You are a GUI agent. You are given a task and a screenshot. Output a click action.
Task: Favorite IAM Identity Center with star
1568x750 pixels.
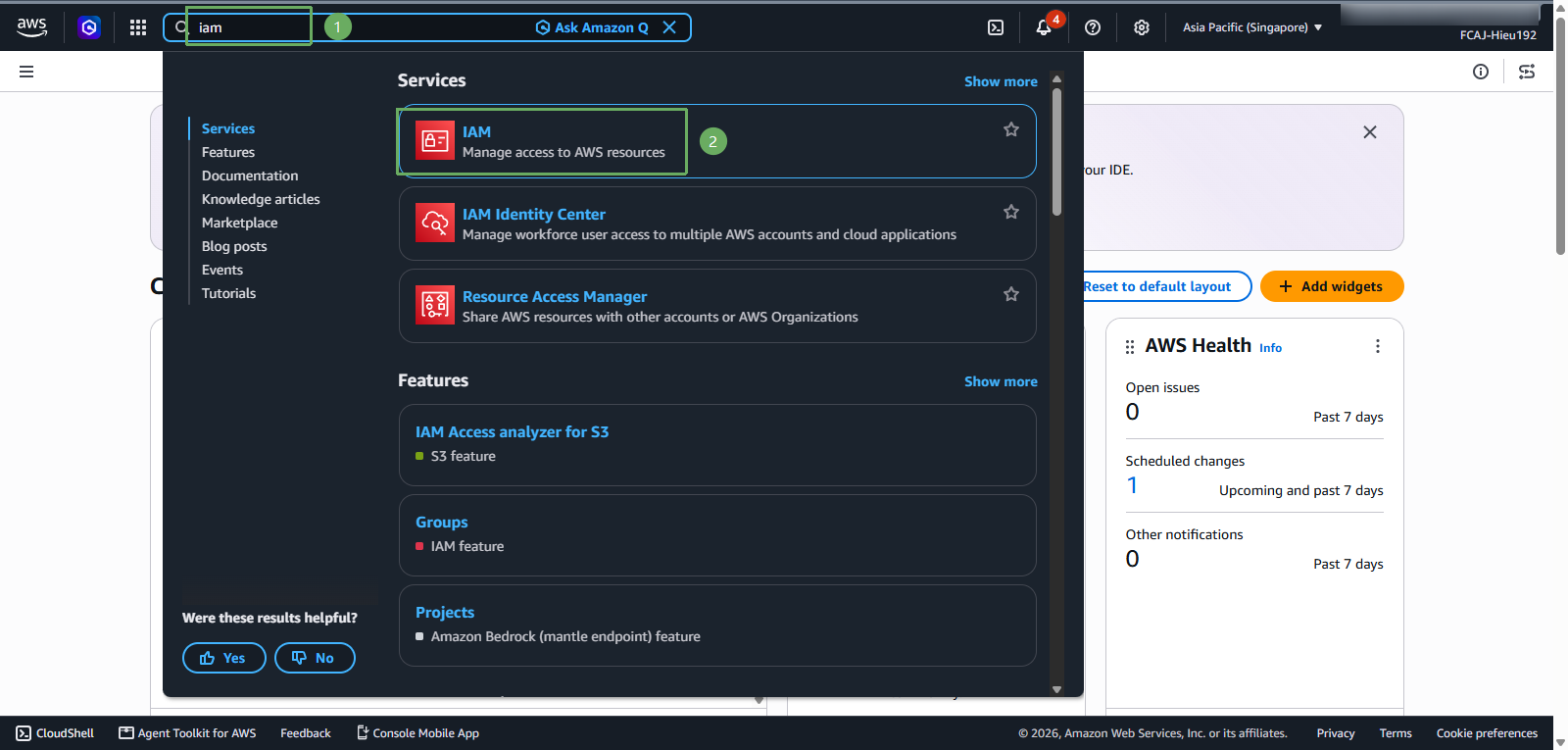coord(1011,212)
